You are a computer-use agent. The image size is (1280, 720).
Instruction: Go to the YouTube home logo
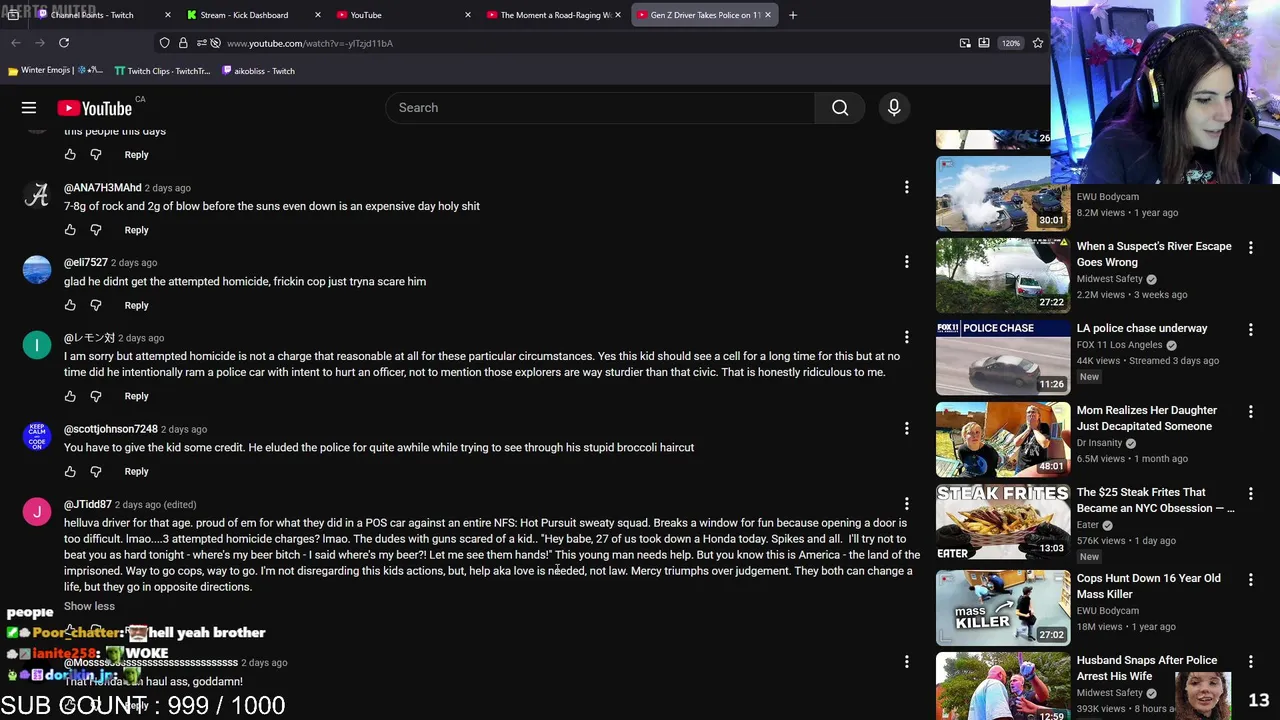(94, 108)
